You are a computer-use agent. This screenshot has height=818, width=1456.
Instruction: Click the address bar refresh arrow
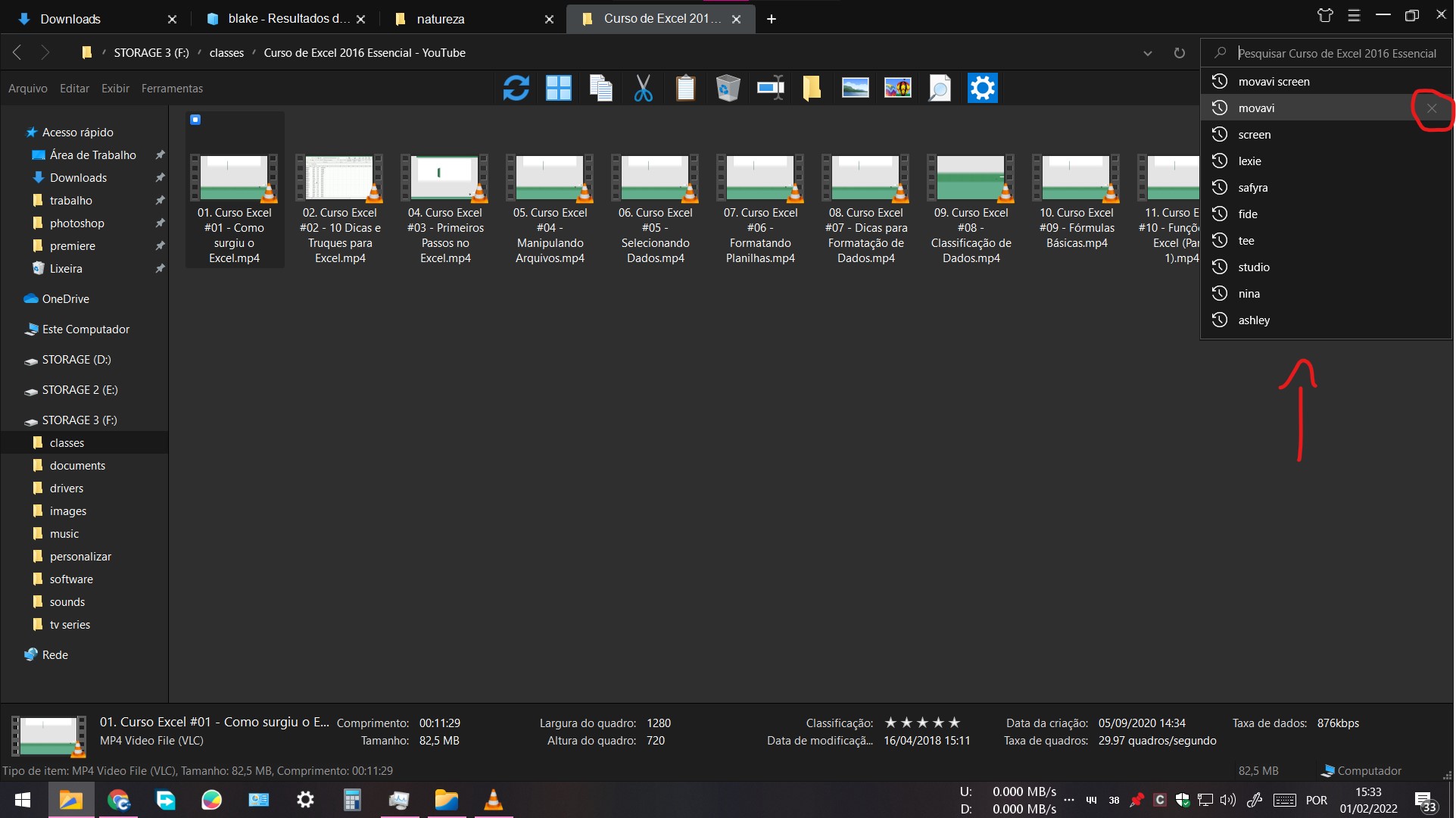click(1179, 53)
